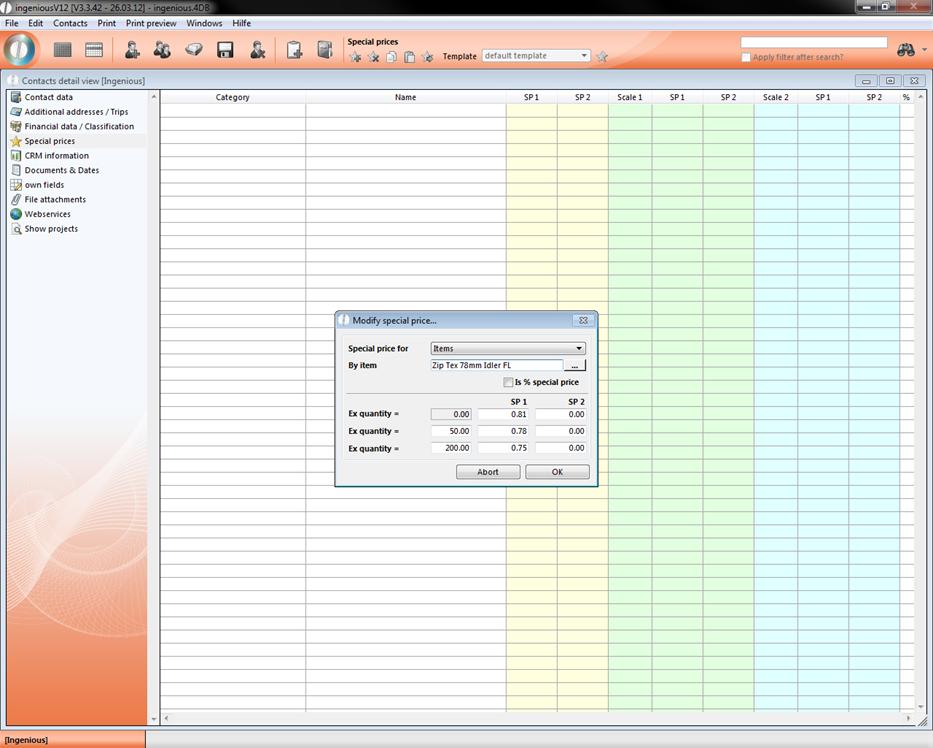This screenshot has height=748, width=933.
Task: Click the save floppy disk toolbar icon
Action: coord(225,50)
